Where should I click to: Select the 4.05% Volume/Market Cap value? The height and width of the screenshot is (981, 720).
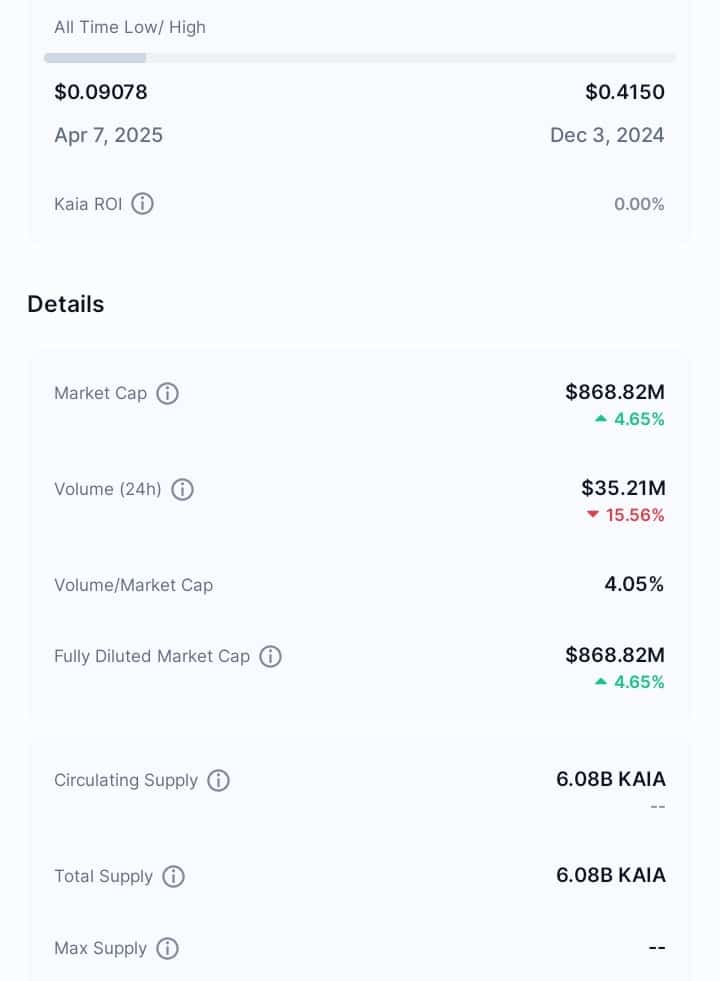coord(634,584)
